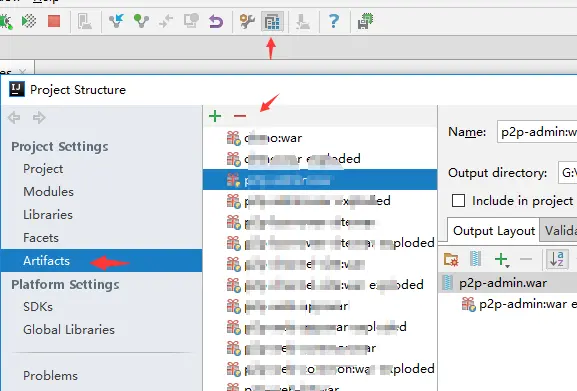Select the demo:war exploded artifact
Image resolution: width=577 pixels, height=391 pixels.
[x=294, y=159]
